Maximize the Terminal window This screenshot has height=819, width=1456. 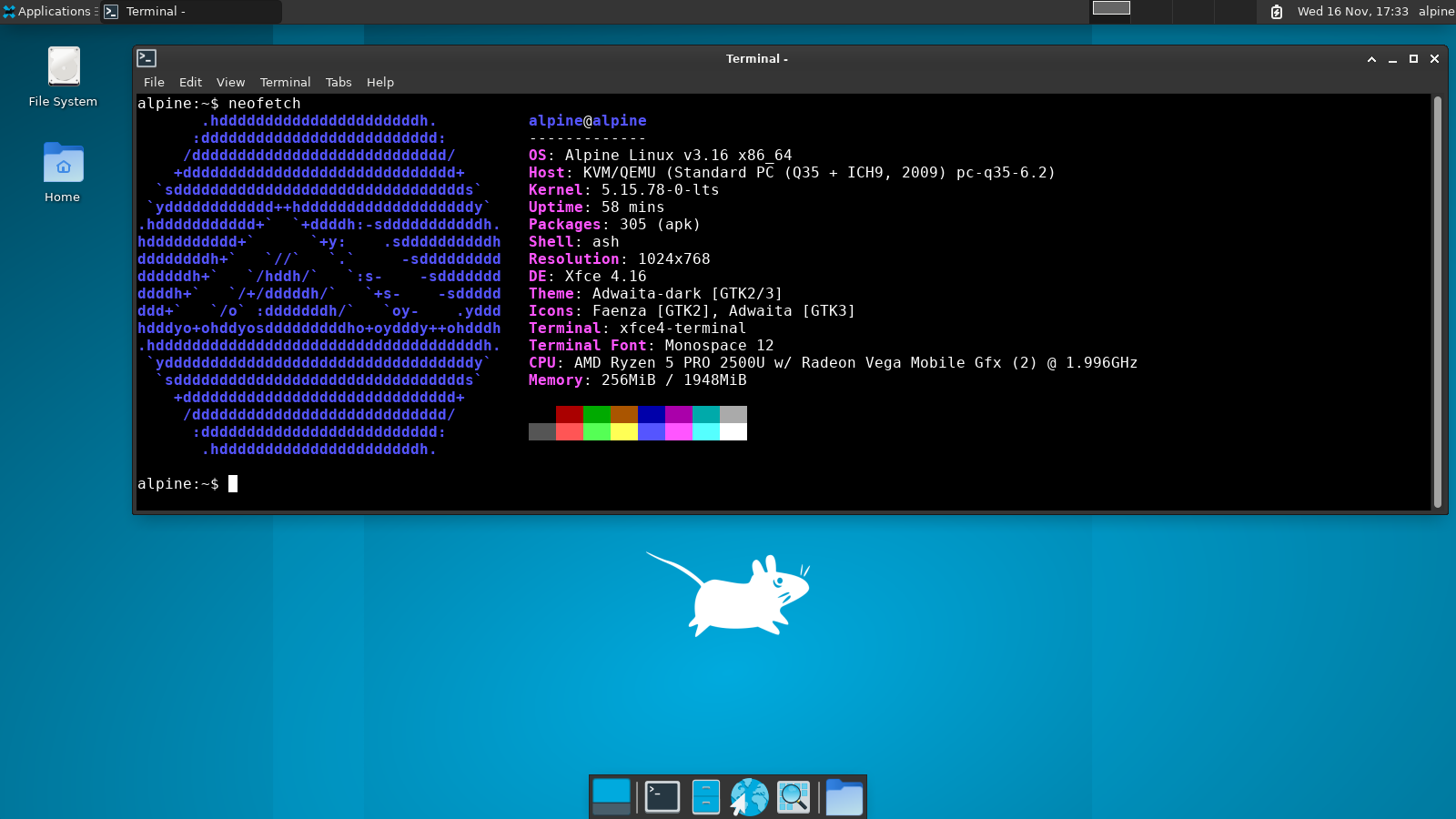[1413, 58]
